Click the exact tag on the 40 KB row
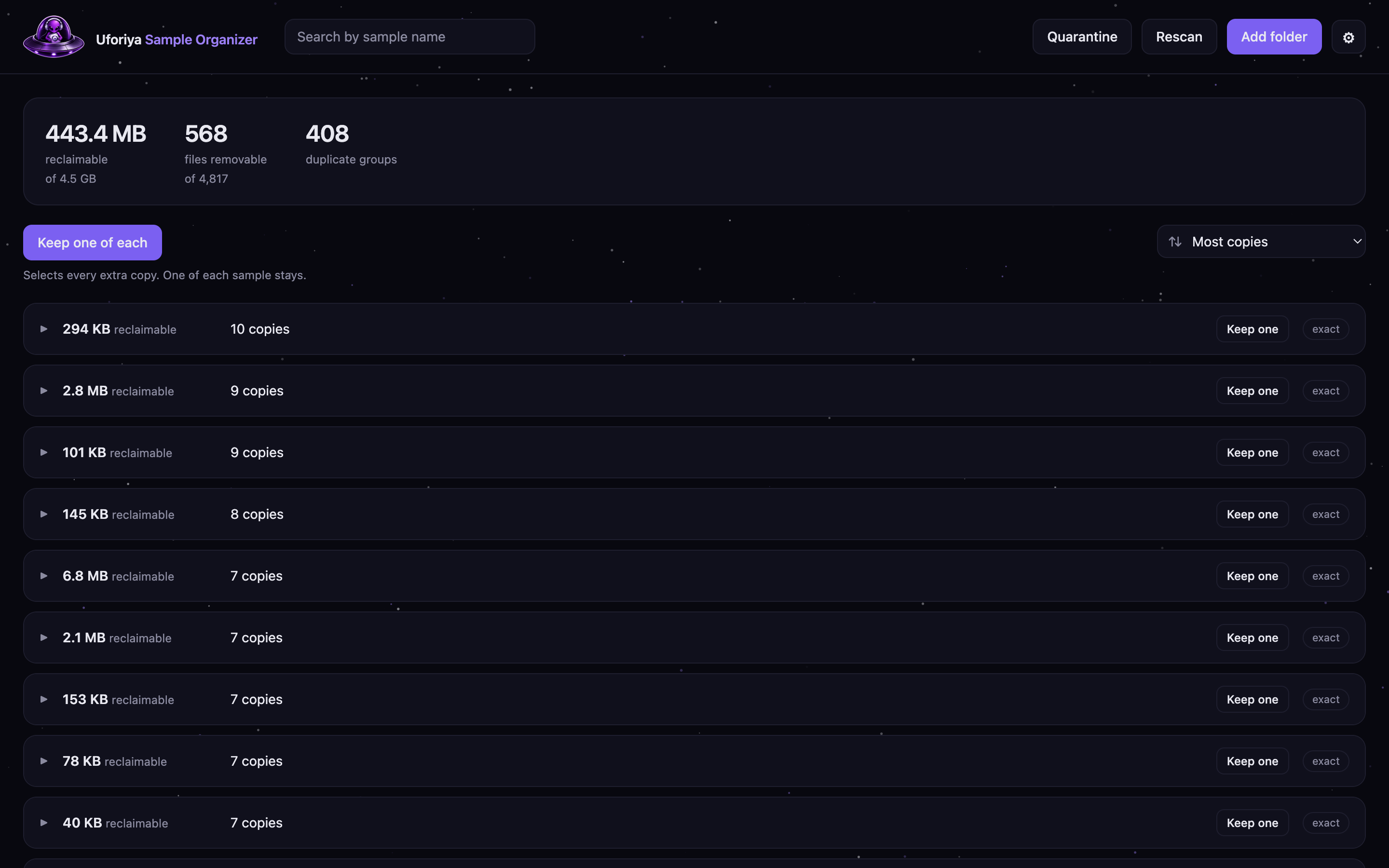This screenshot has height=868, width=1389. 1325,823
